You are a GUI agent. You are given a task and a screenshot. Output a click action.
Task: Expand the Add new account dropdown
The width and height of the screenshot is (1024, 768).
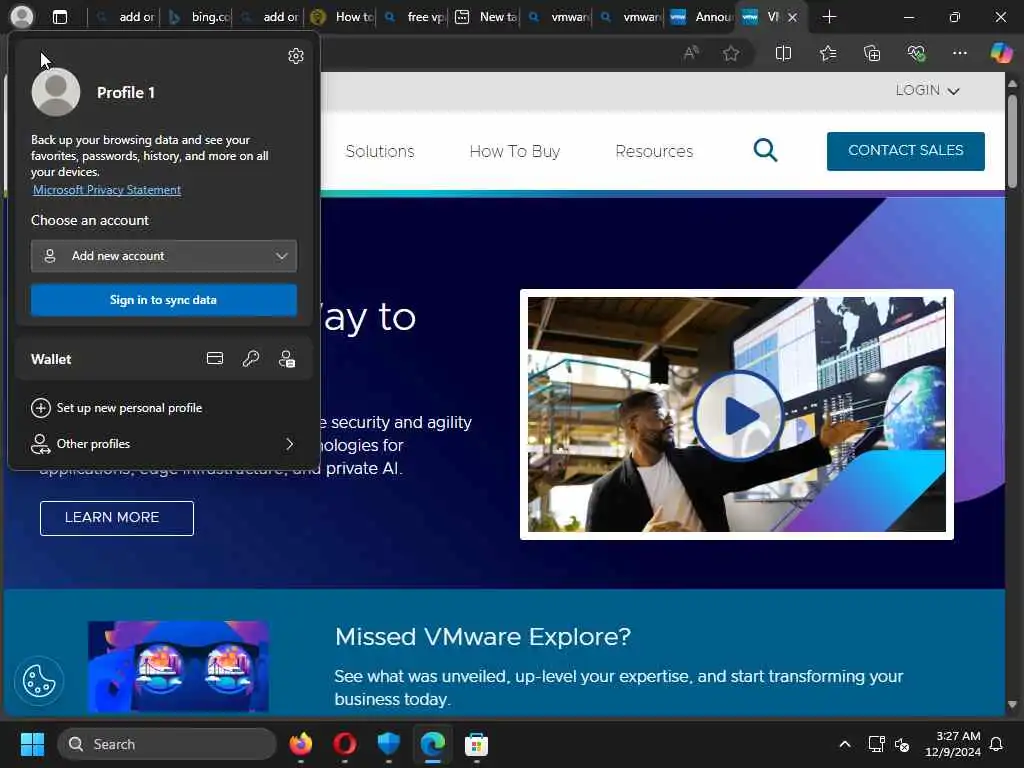coord(164,256)
